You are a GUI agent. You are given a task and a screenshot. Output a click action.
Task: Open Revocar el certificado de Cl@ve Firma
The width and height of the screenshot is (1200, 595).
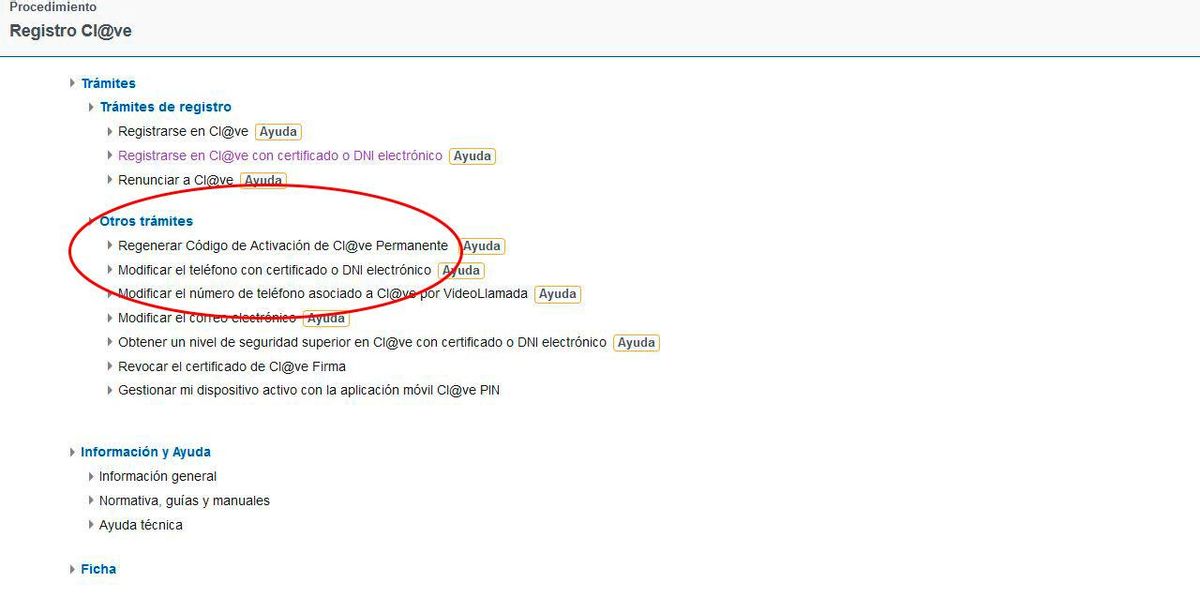click(231, 366)
